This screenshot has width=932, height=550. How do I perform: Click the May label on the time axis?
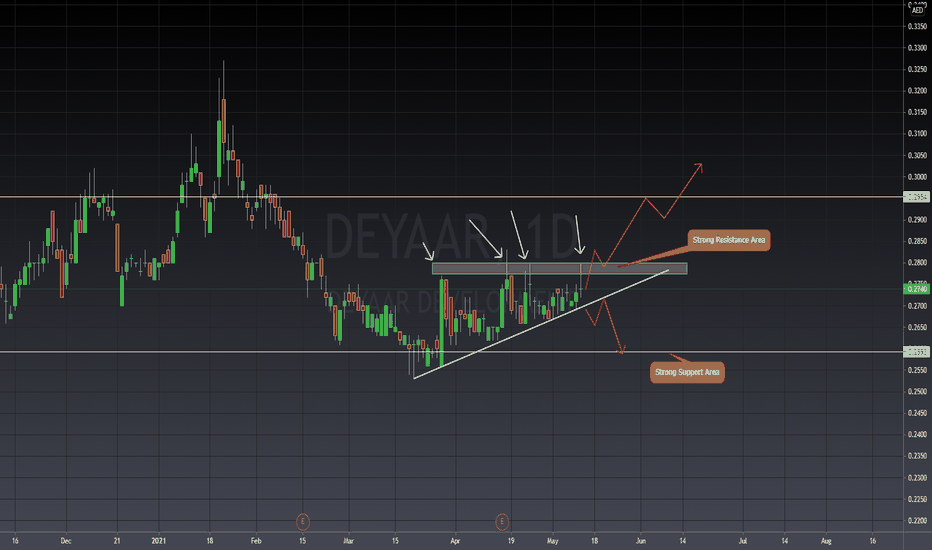(x=553, y=541)
